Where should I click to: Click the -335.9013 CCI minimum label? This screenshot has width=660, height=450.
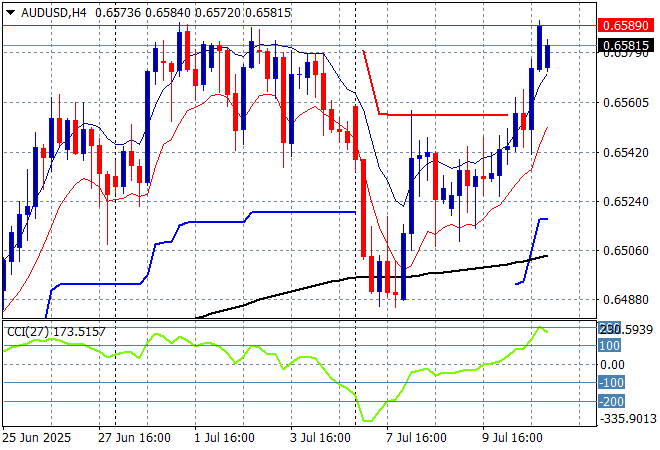pos(625,419)
